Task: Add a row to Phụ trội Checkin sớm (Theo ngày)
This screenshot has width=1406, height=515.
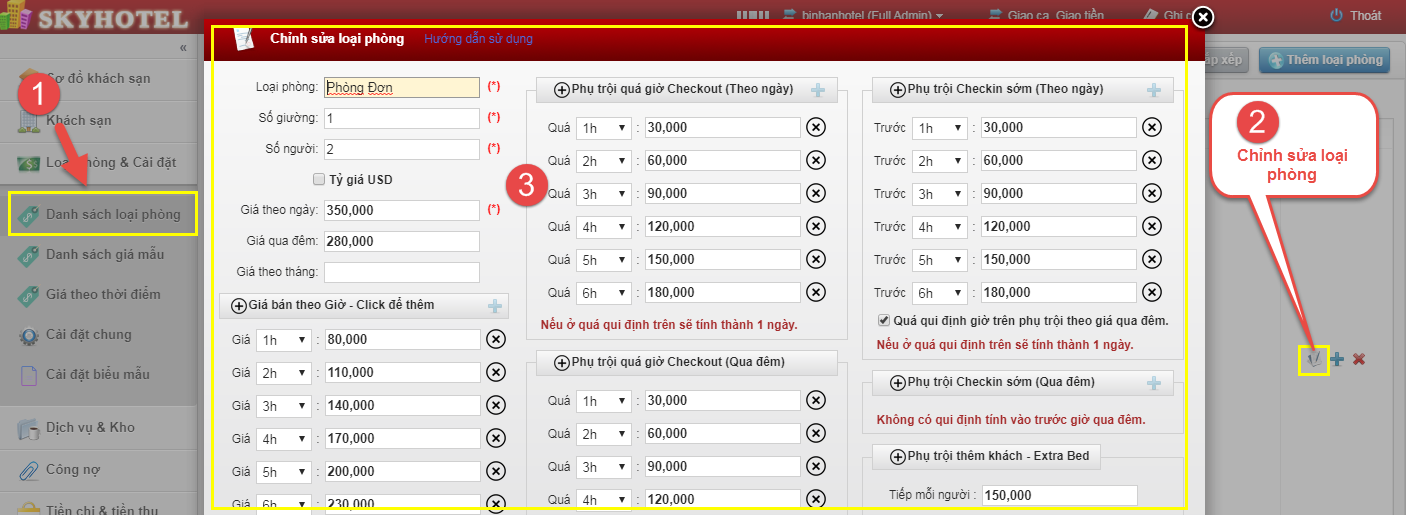Action: click(1154, 89)
